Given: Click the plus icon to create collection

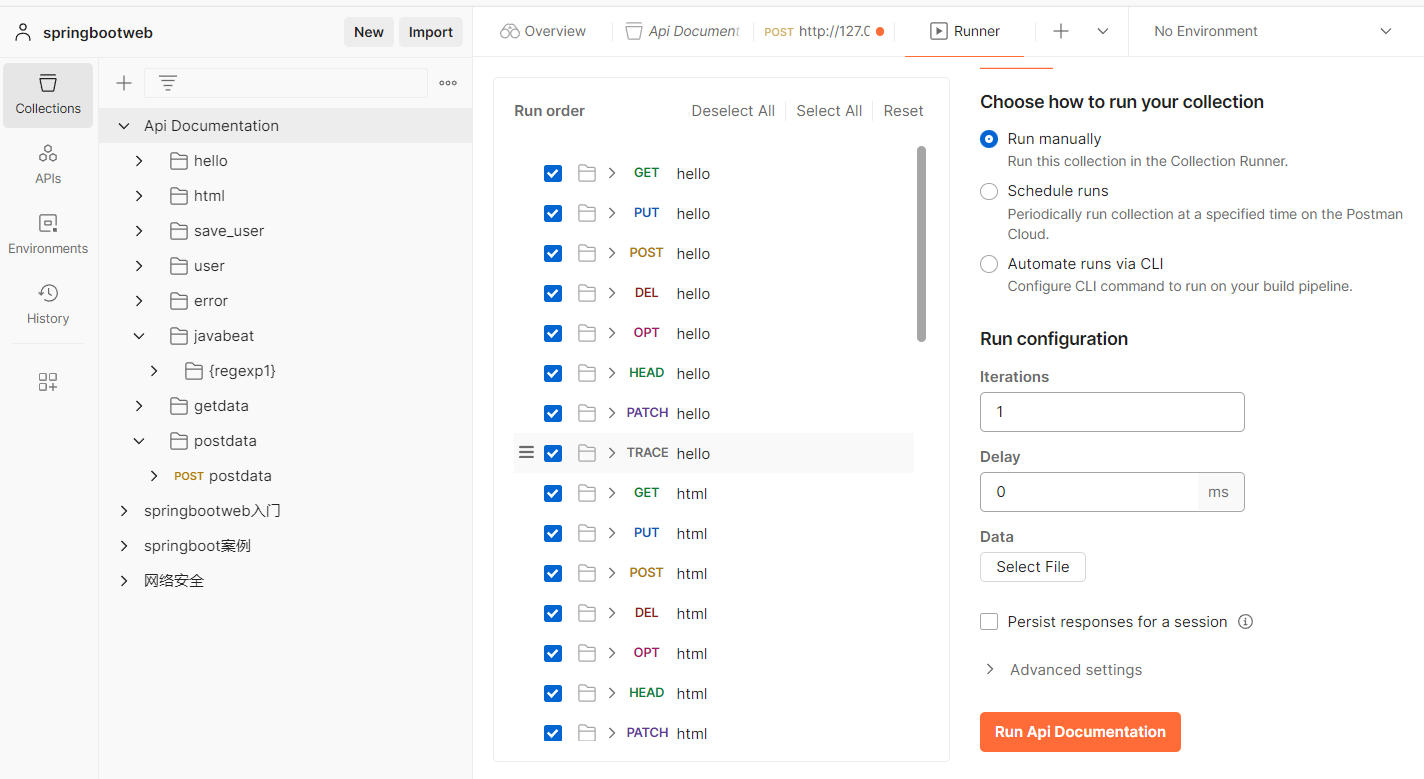Looking at the screenshot, I should click(x=124, y=83).
